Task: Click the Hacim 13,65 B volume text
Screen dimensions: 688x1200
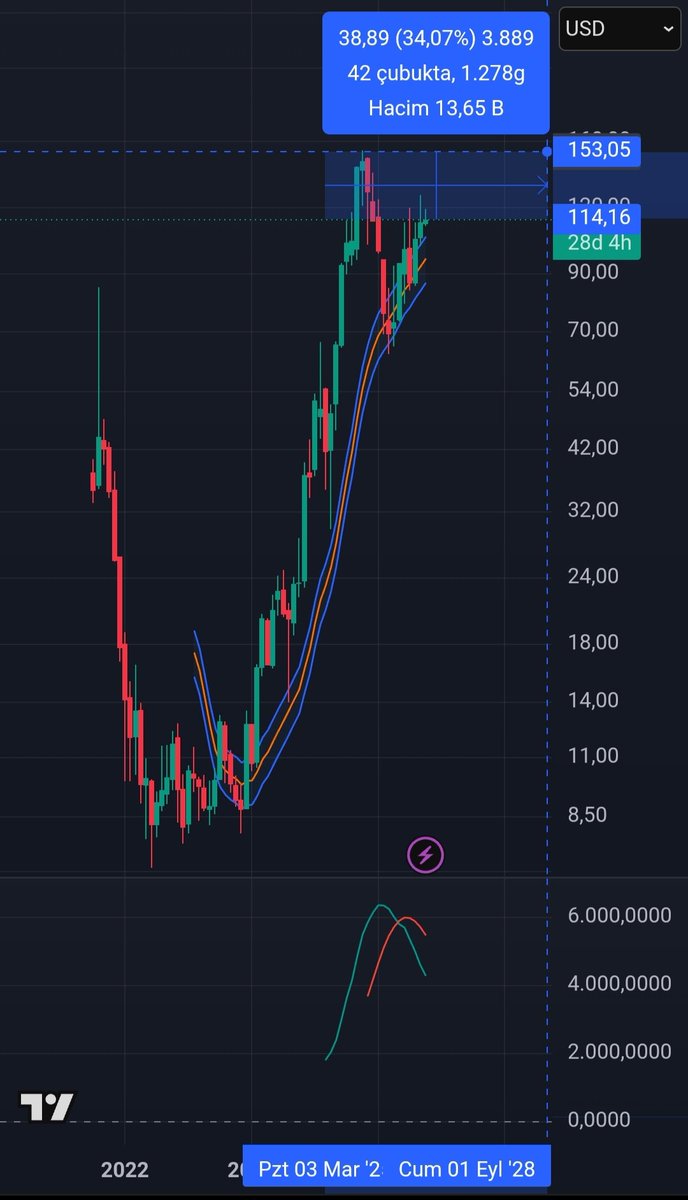Action: pos(436,108)
